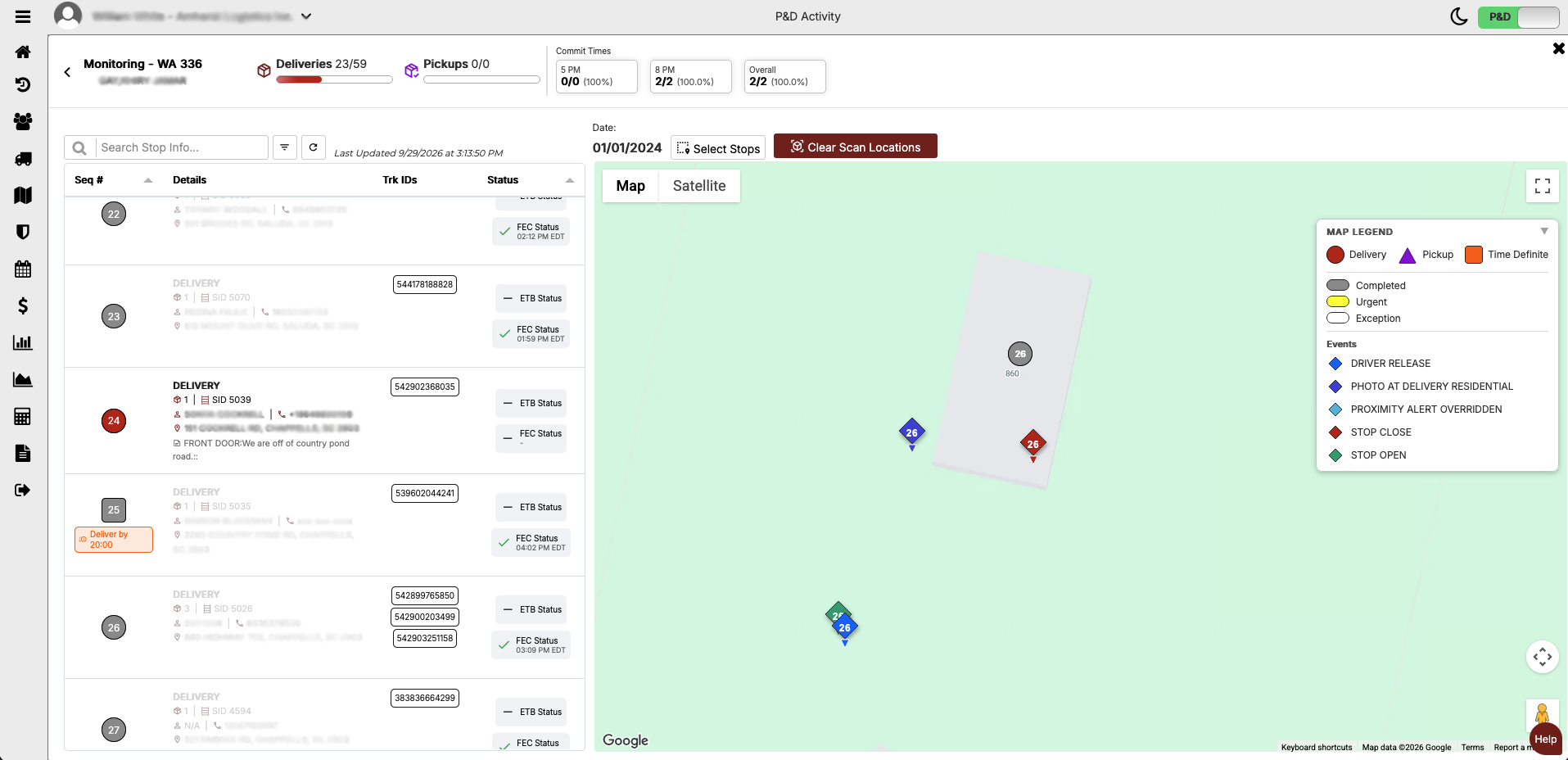Go back with the left chevron

(x=67, y=72)
